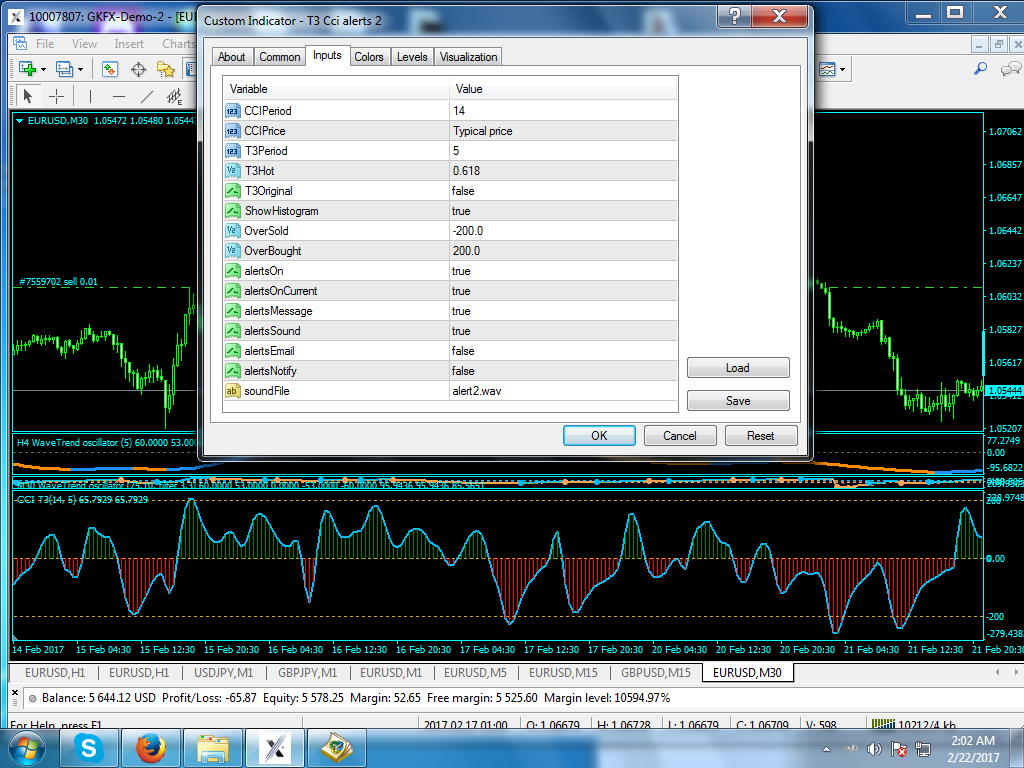Viewport: 1024px width, 768px height.
Task: Select the Trendline drawing tool
Action: [x=147, y=97]
